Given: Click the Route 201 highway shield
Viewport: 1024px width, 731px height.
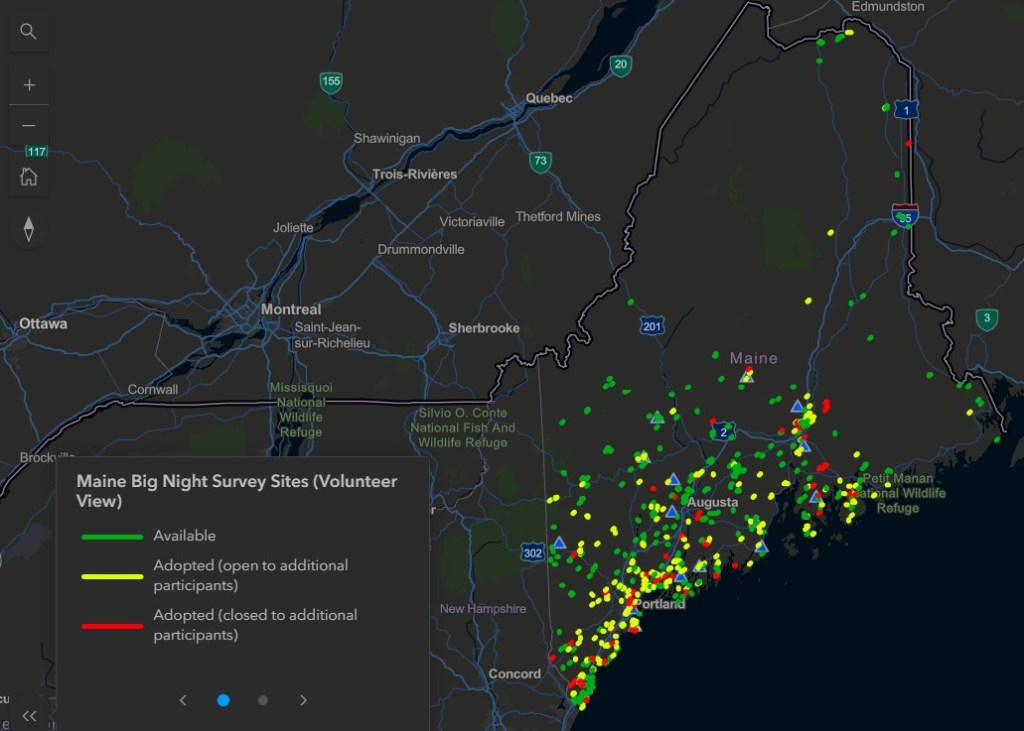Looking at the screenshot, I should (x=652, y=325).
